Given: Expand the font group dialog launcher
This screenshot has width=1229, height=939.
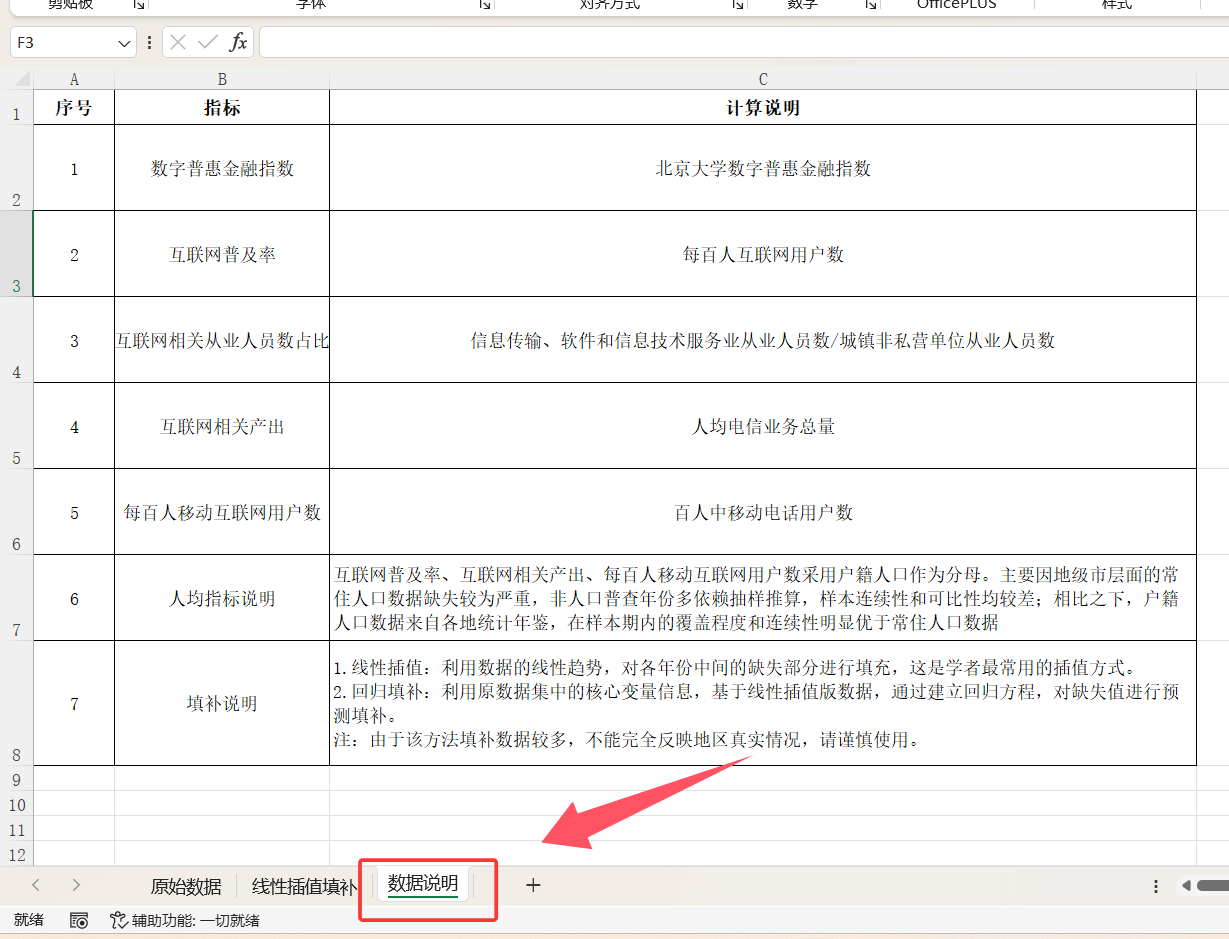Looking at the screenshot, I should pos(485,5).
